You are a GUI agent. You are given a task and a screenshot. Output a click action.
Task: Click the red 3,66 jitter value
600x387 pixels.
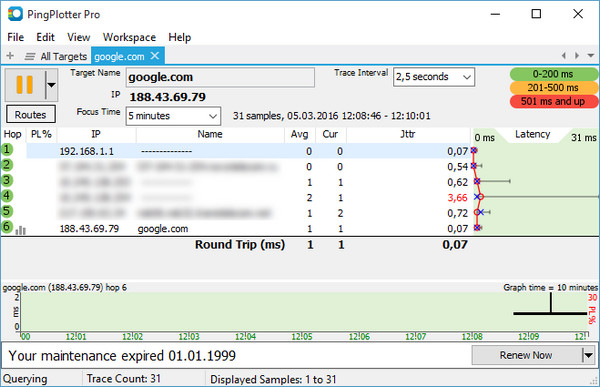click(x=458, y=198)
